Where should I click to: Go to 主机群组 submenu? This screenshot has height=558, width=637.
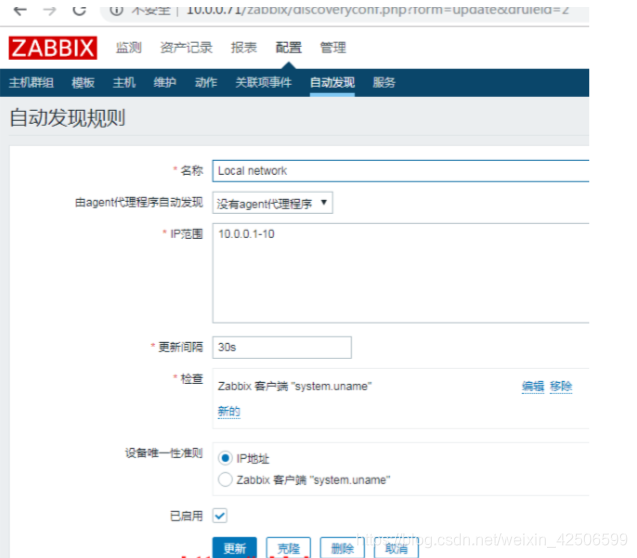[31, 83]
